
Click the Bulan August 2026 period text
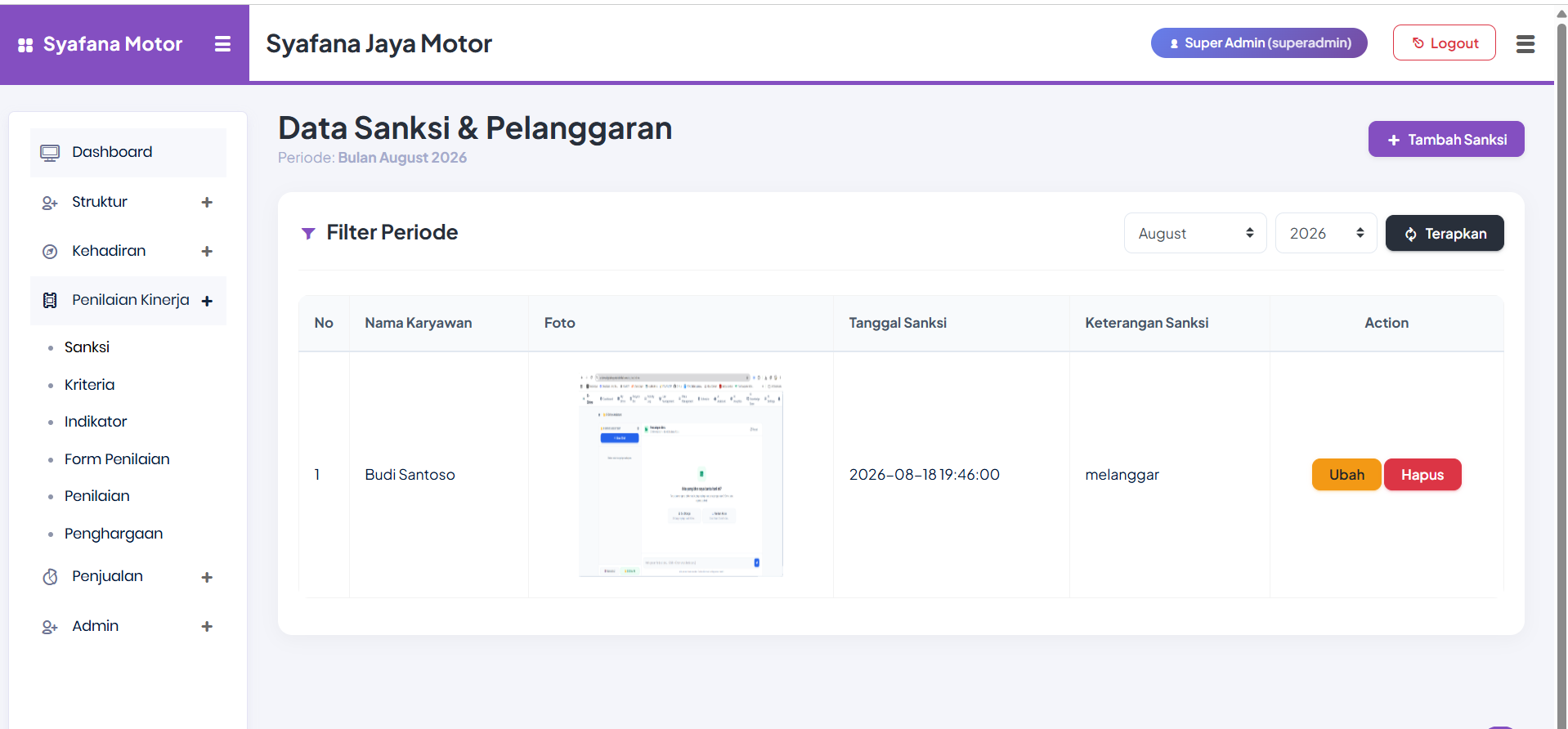(402, 158)
